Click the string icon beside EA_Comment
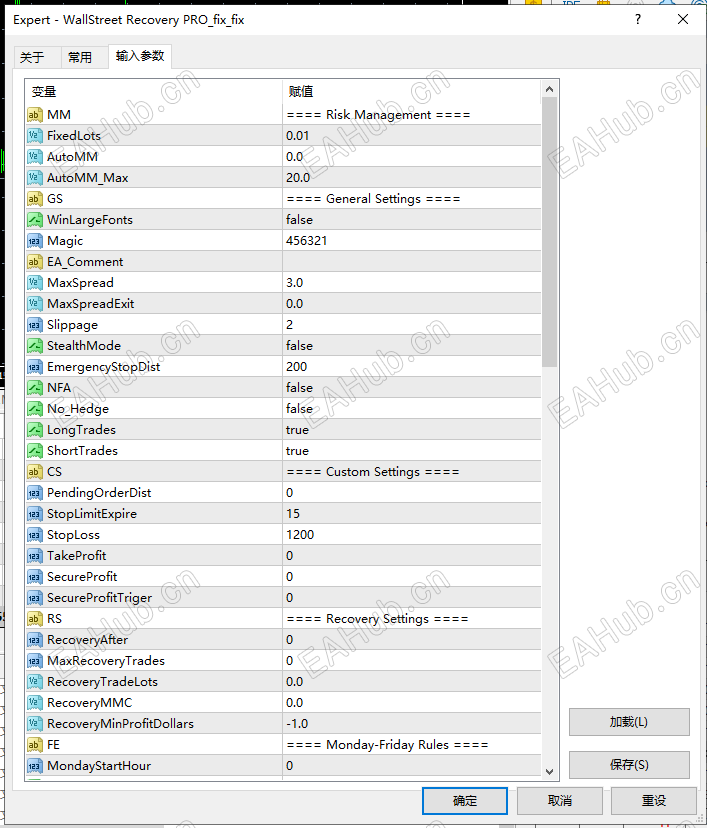This screenshot has width=707, height=828. (34, 262)
